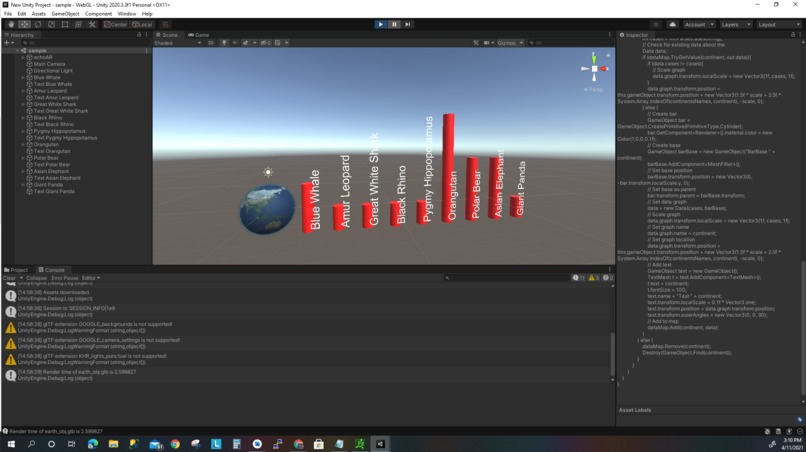Toggle Local handle rotation button
Image resolution: width=806 pixels, height=452 pixels.
coord(142,24)
